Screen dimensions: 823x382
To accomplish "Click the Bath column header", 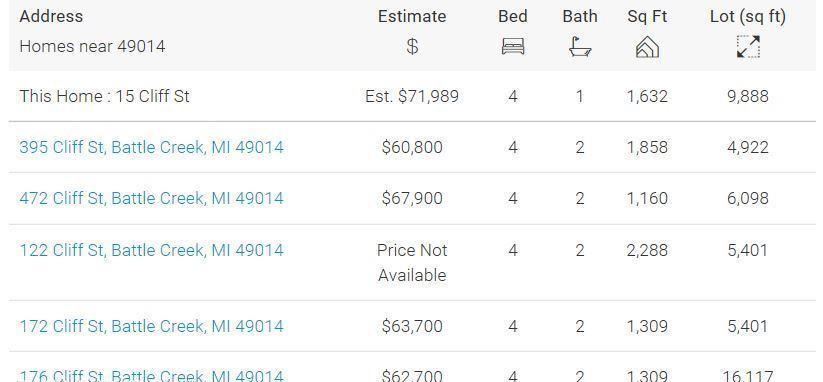I will coord(580,16).
